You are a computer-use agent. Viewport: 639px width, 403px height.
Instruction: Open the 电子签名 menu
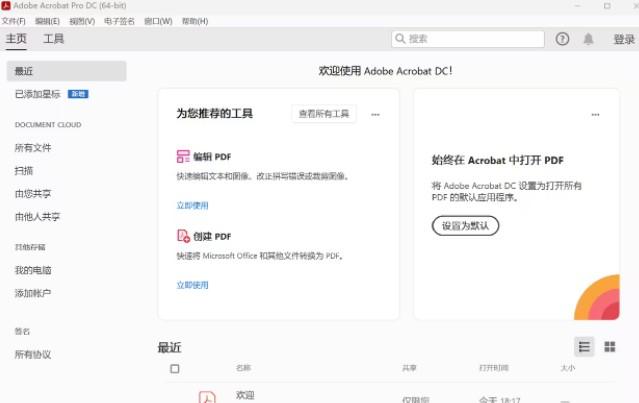(x=119, y=21)
